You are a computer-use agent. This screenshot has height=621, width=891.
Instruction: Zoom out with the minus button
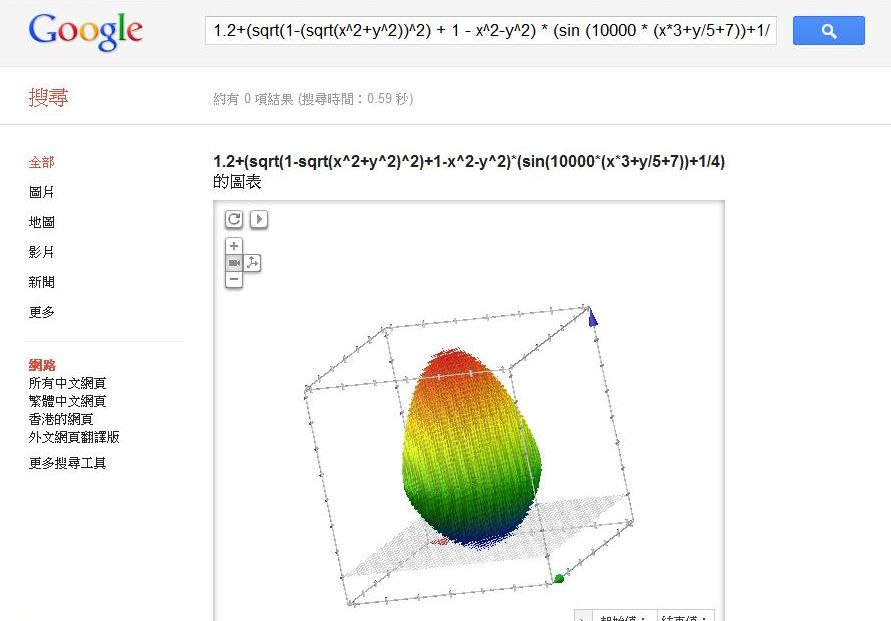[234, 280]
